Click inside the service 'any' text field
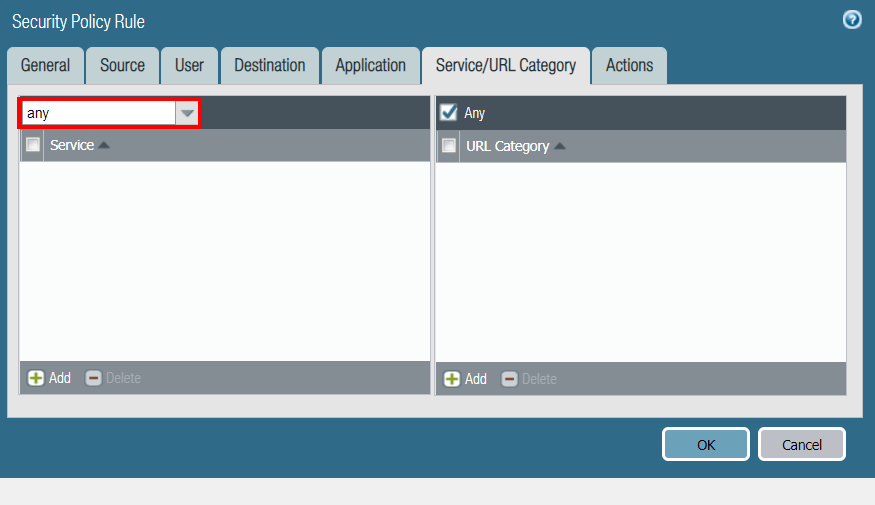875x505 pixels. tap(98, 113)
